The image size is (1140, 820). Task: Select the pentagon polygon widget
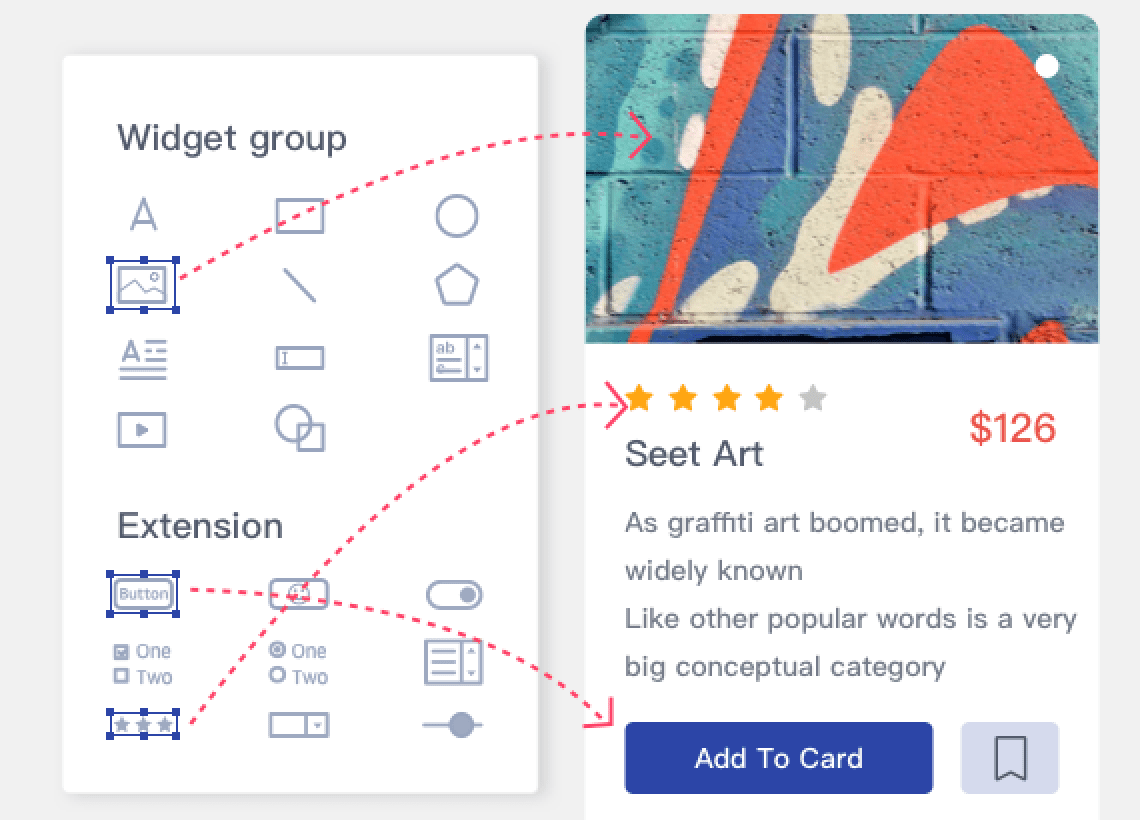coord(457,286)
